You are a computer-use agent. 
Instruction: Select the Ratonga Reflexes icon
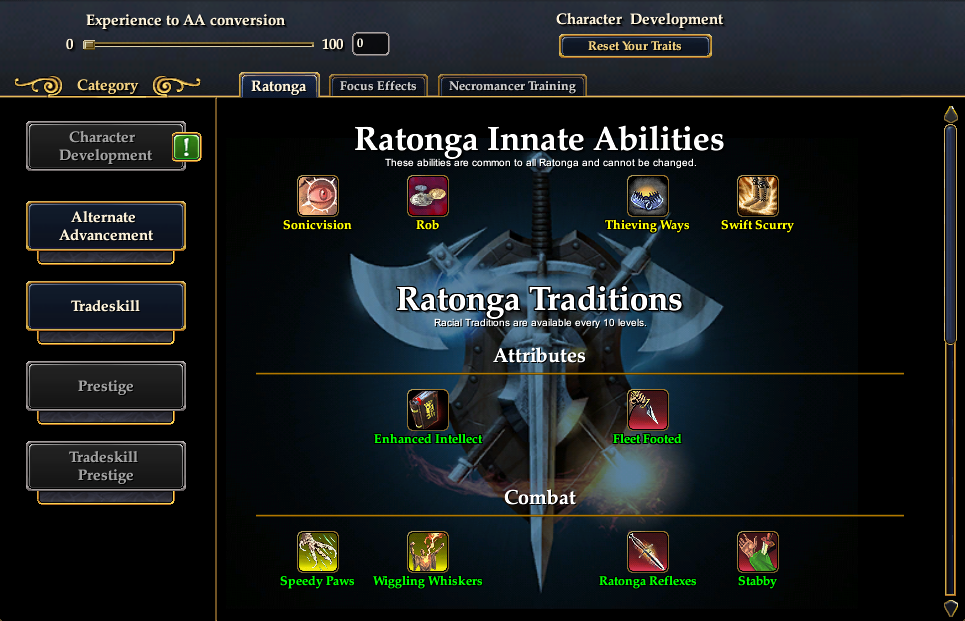click(647, 552)
